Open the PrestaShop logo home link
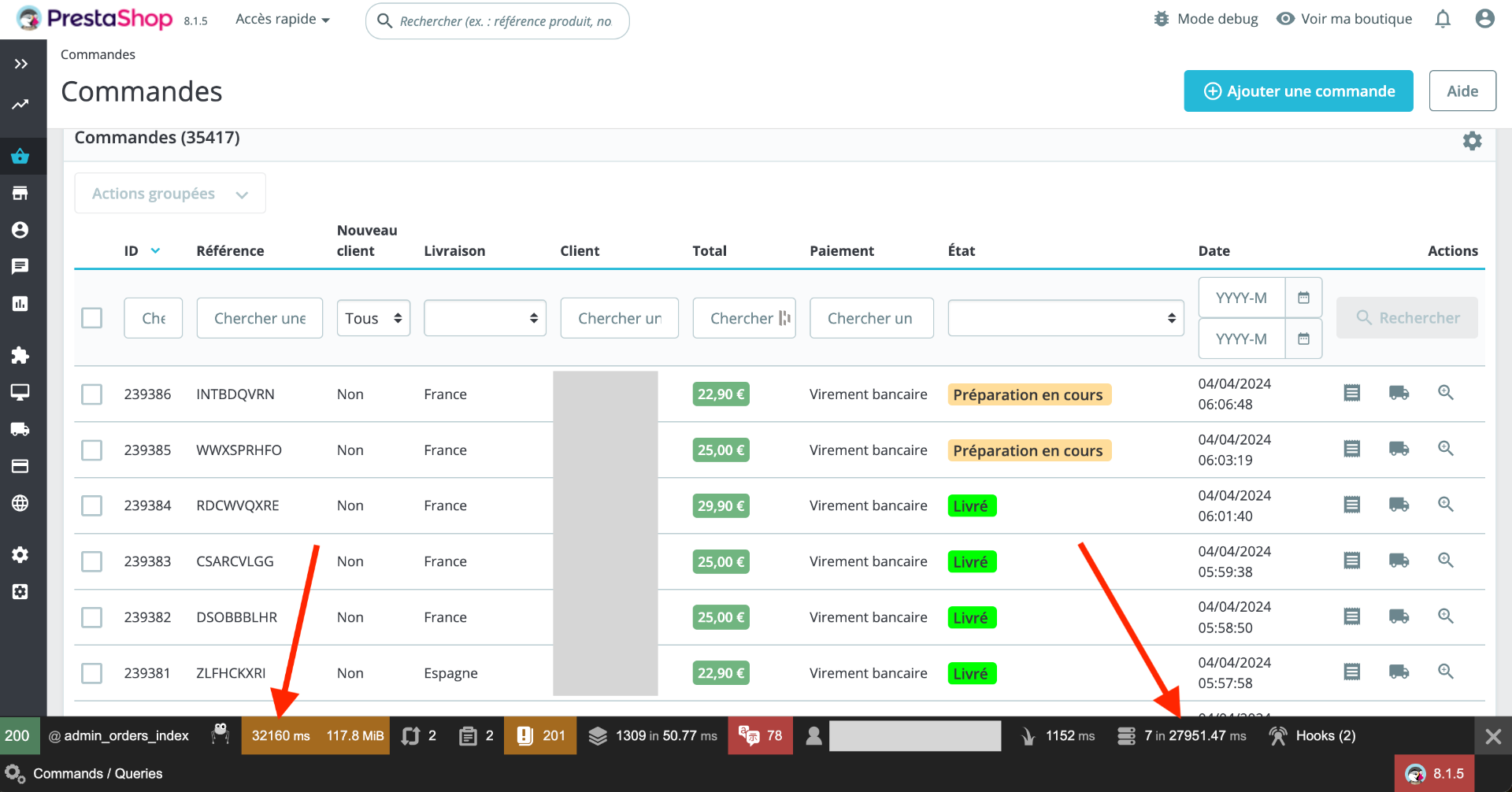This screenshot has width=1512, height=792. tap(94, 18)
